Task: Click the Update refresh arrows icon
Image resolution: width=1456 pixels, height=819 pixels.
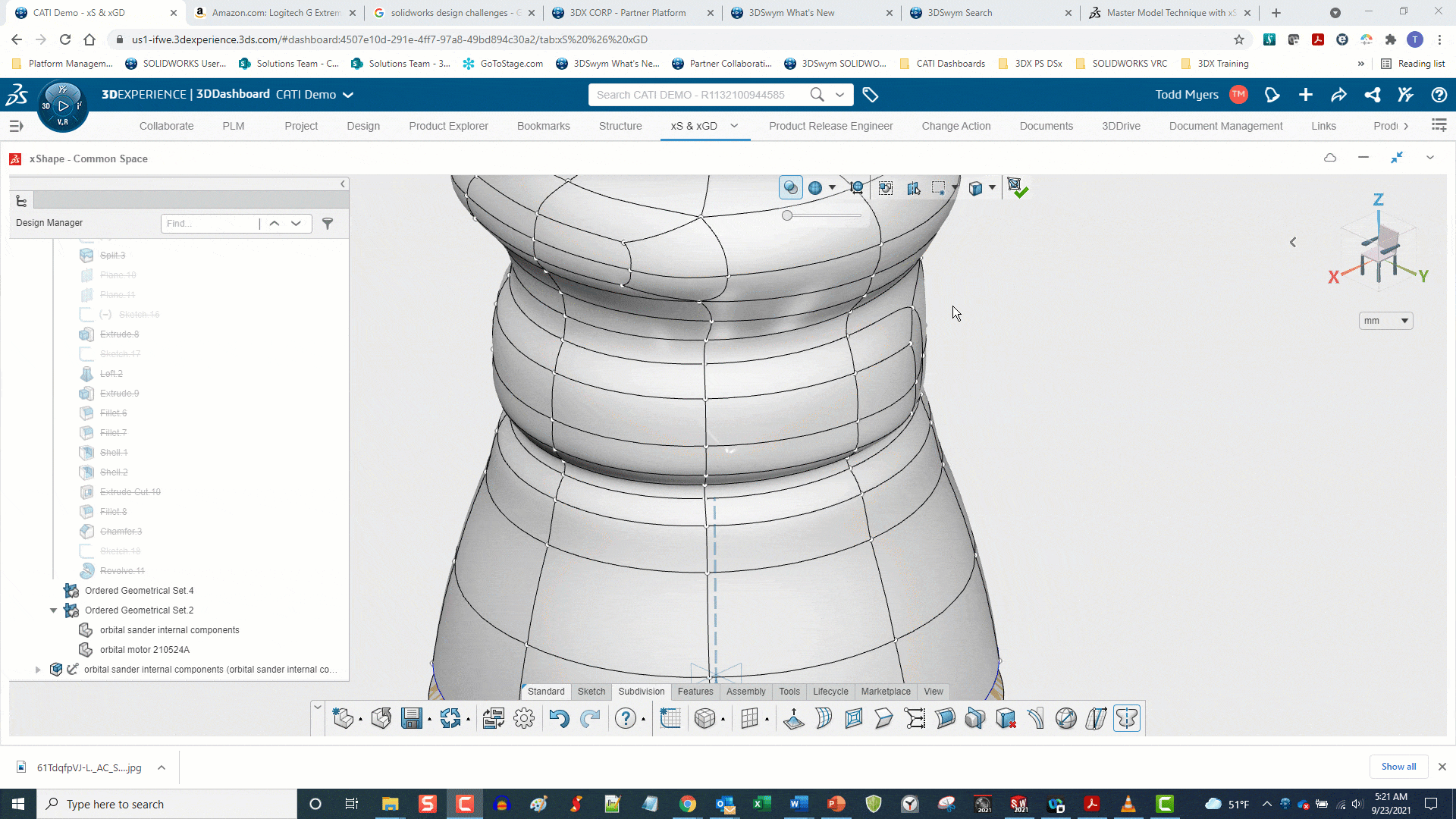Action: tap(450, 718)
